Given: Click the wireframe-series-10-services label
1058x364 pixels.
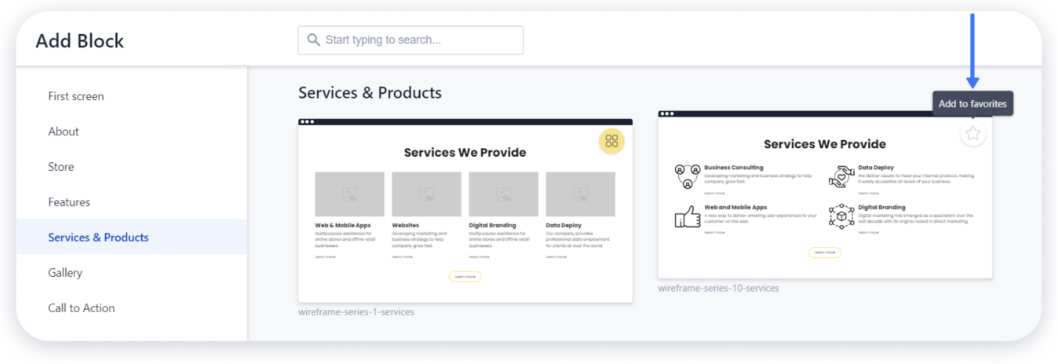Looking at the screenshot, I should [x=719, y=288].
